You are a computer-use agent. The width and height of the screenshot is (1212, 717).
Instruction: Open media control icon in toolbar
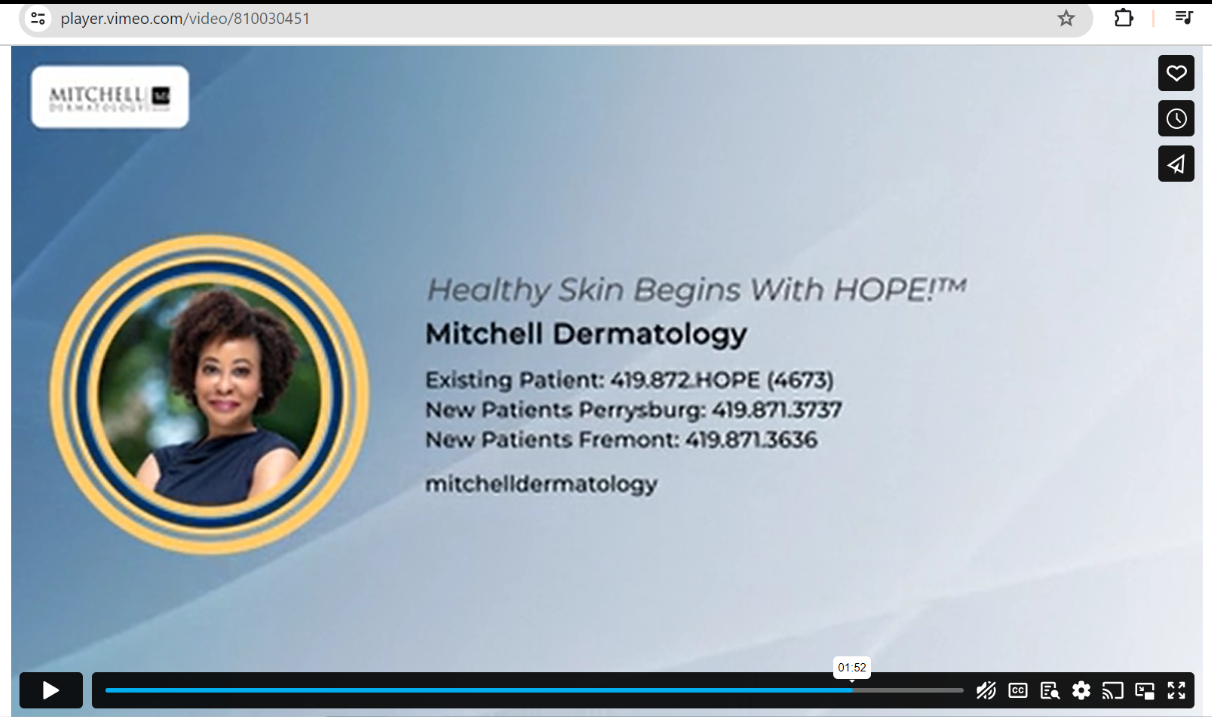(1184, 18)
